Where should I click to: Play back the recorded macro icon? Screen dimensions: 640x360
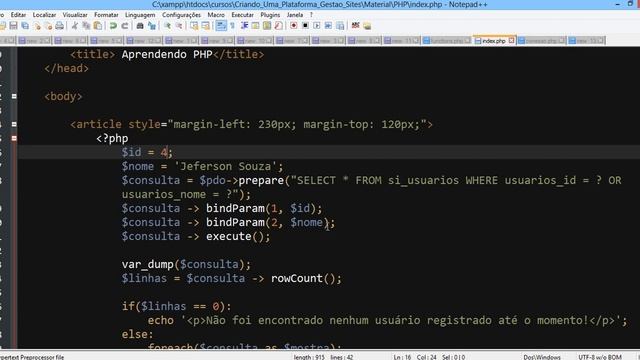coord(316,26)
